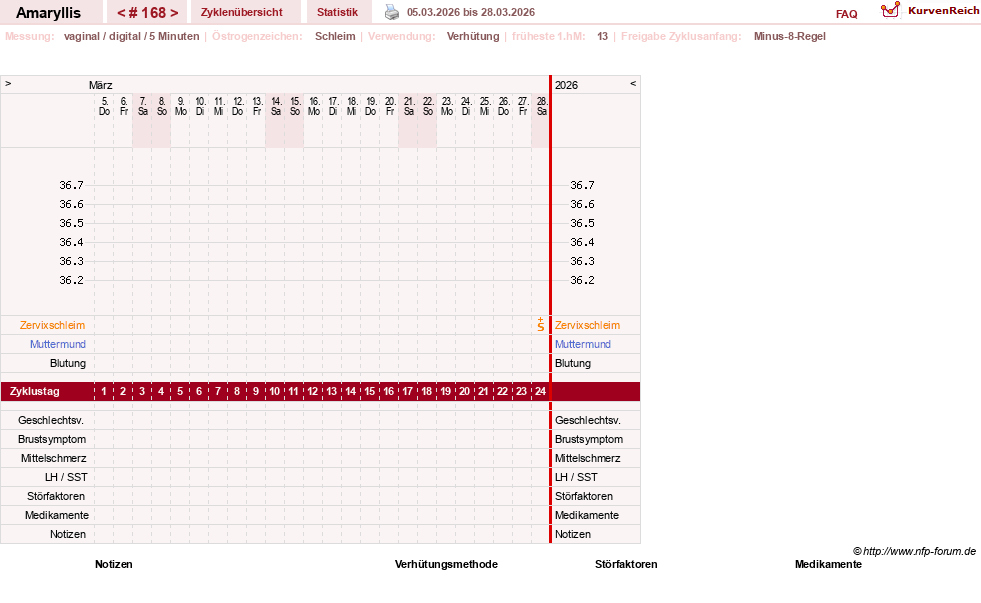The width and height of the screenshot is (981, 603).
Task: Select the cycle number 168
Action: click(x=148, y=13)
